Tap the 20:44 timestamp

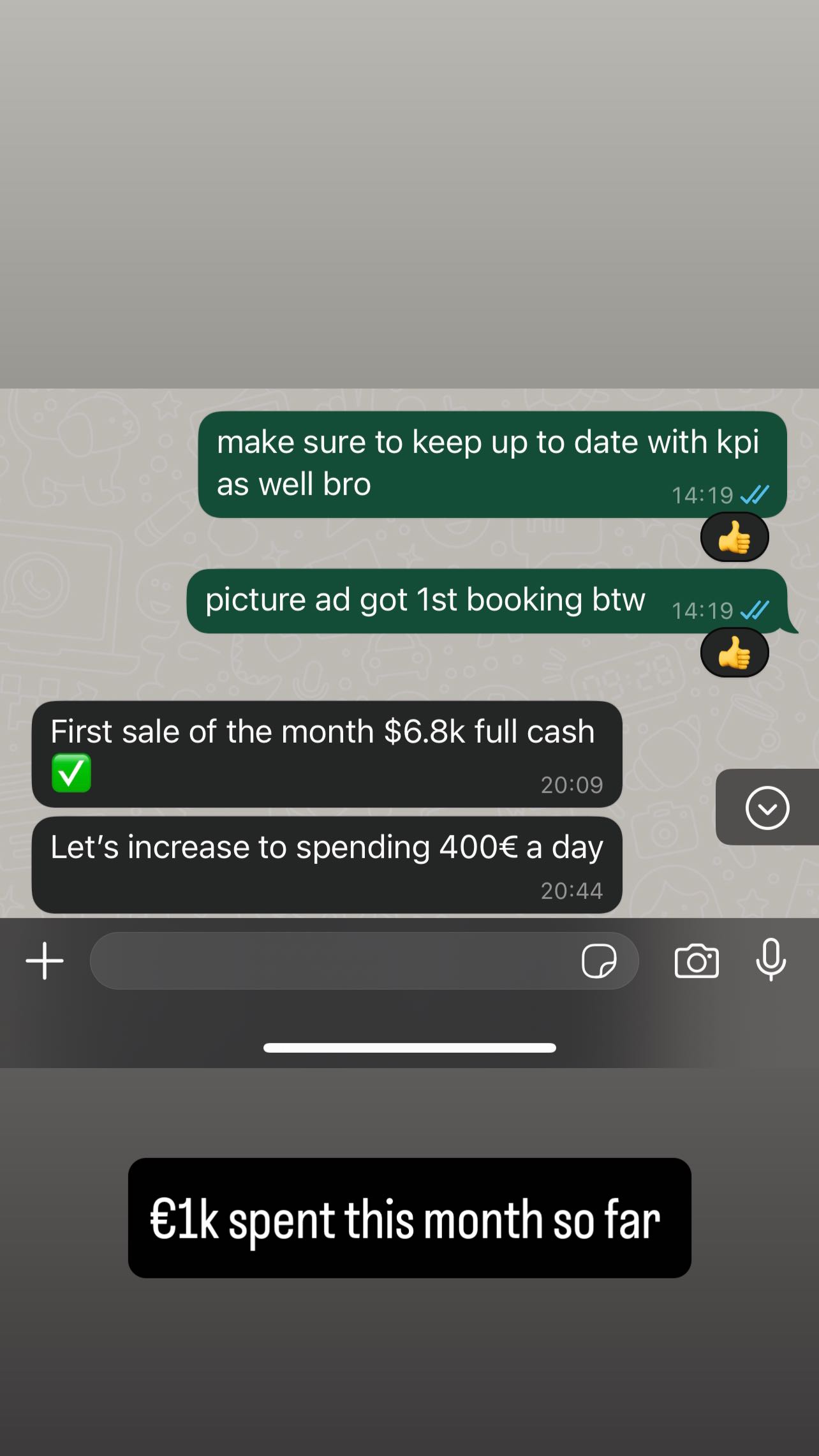(572, 891)
